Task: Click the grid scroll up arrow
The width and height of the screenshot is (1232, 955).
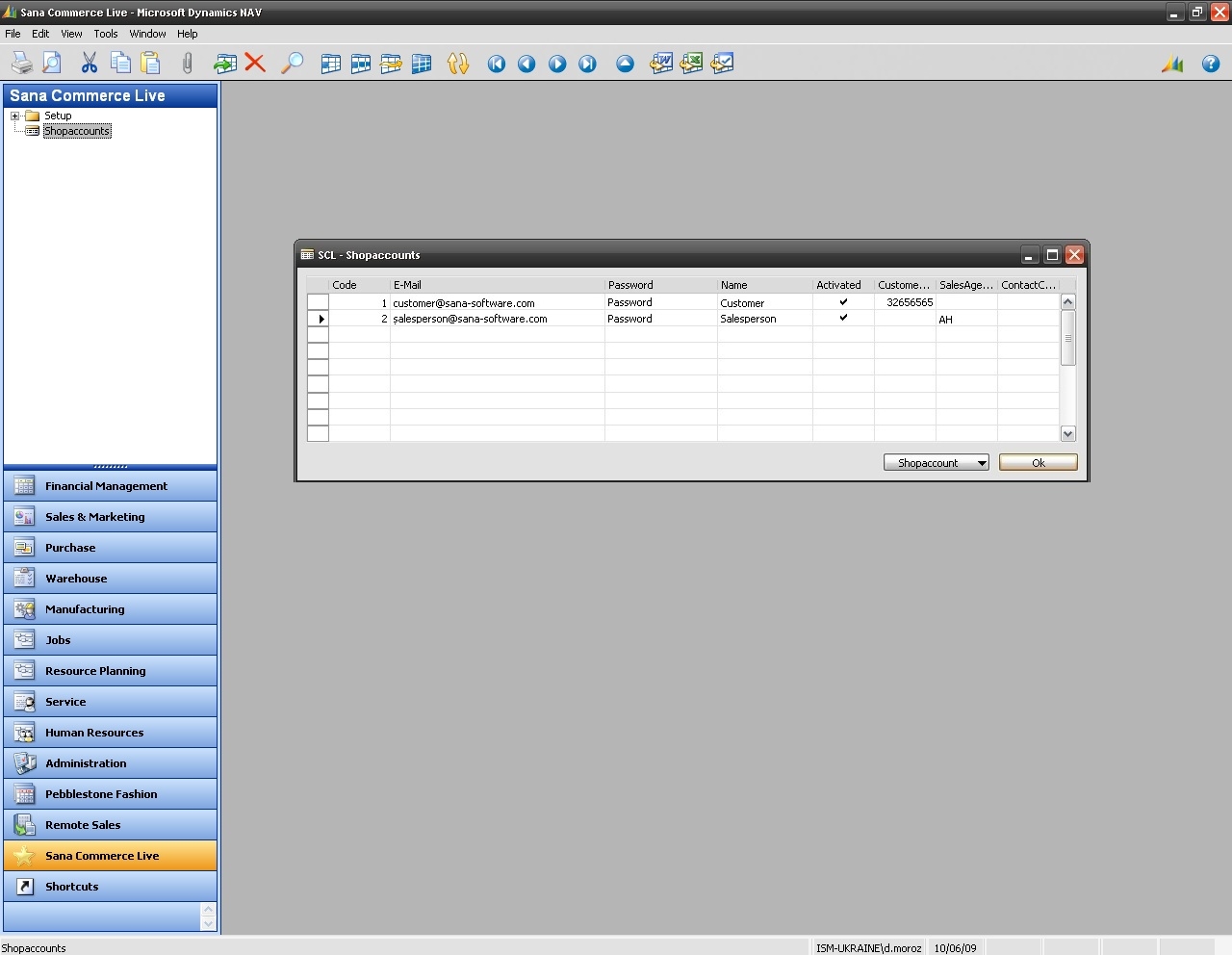Action: point(1067,302)
